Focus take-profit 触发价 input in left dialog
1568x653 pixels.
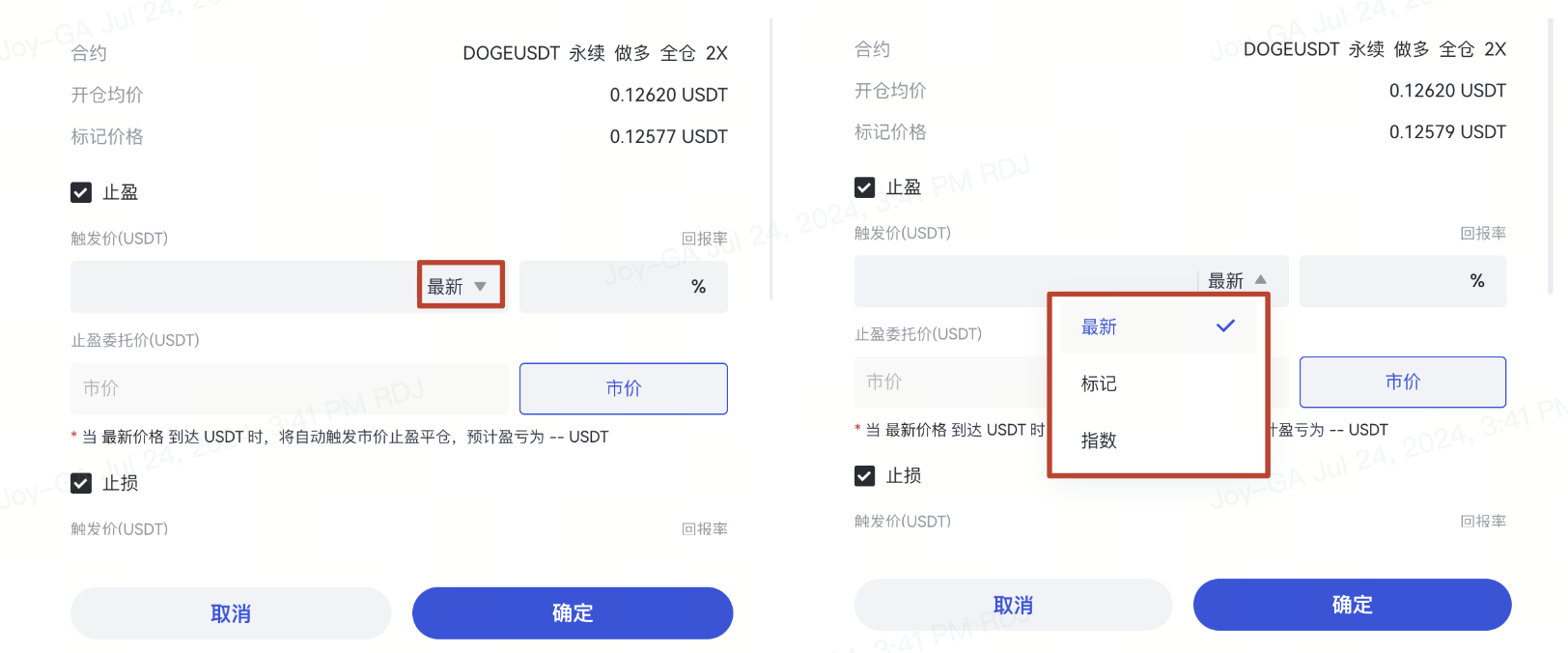point(241,287)
